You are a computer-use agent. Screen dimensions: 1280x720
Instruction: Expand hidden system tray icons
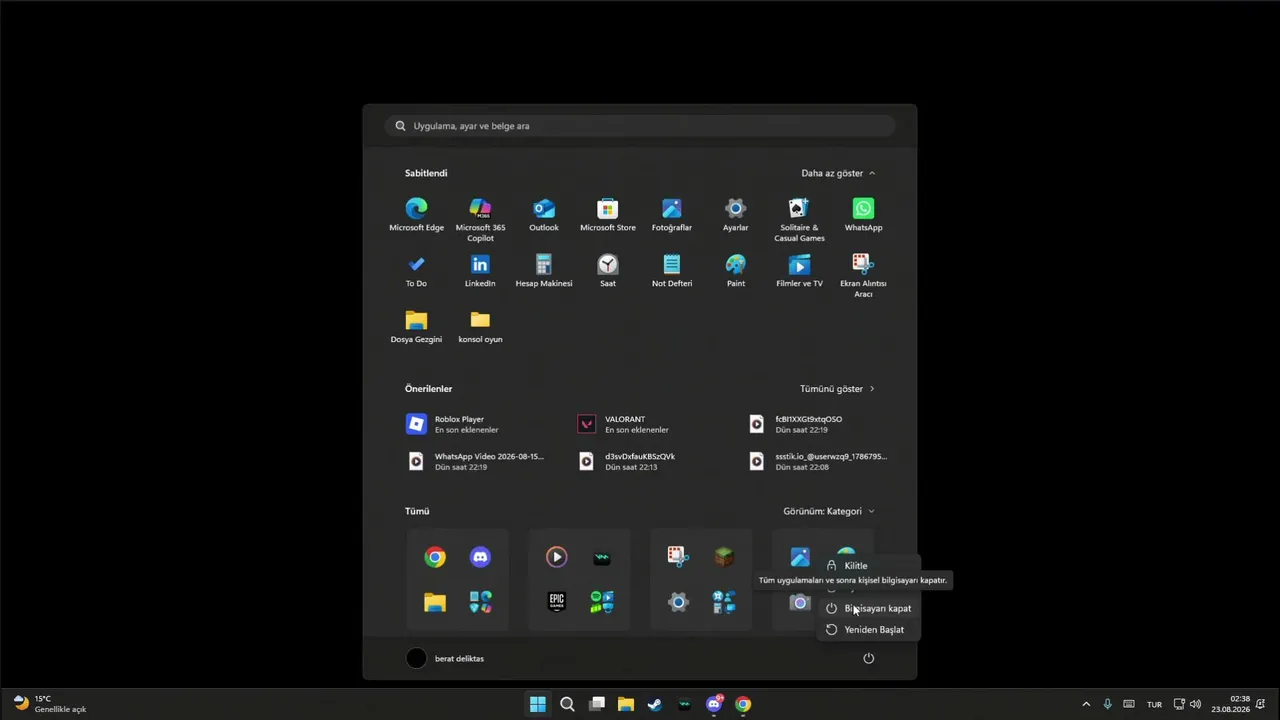pyautogui.click(x=1086, y=704)
